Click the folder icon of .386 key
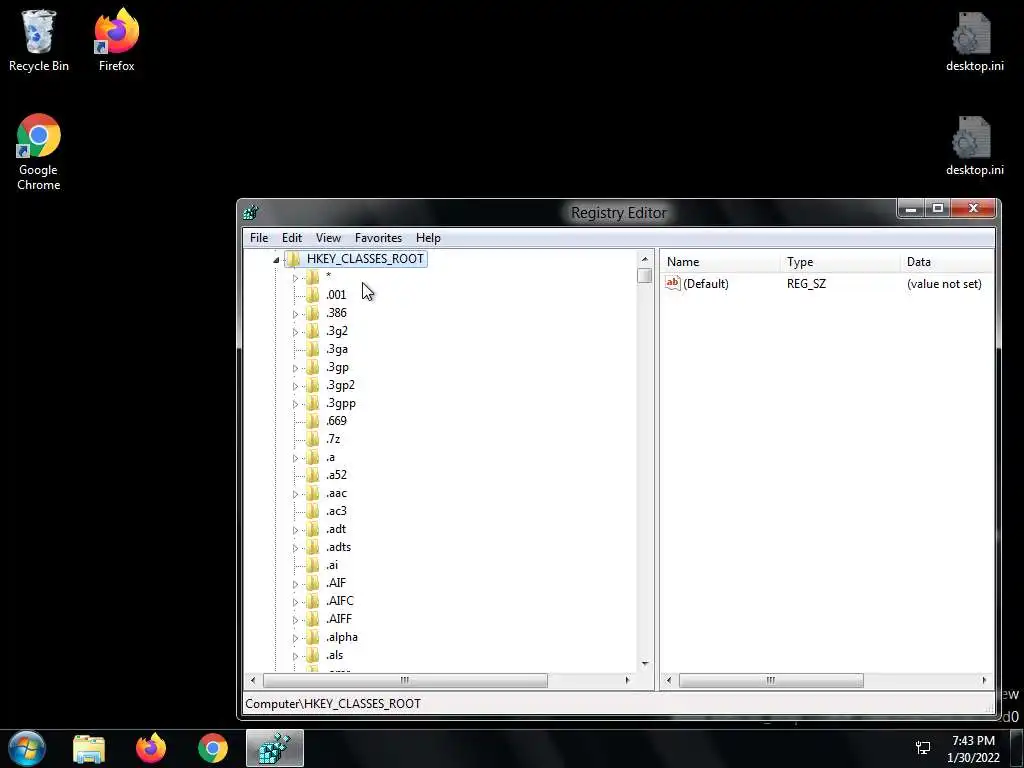The height and width of the screenshot is (768, 1024). [313, 313]
